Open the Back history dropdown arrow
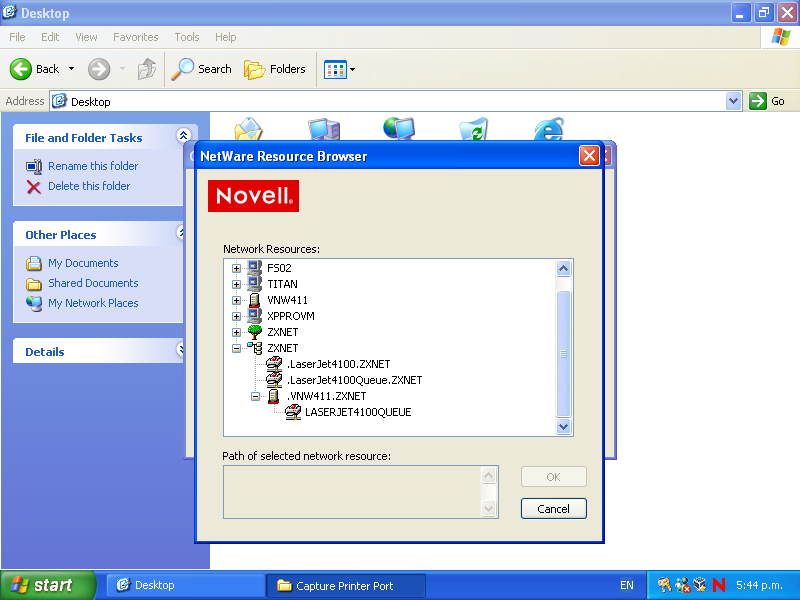800x600 pixels. pyautogui.click(x=71, y=69)
